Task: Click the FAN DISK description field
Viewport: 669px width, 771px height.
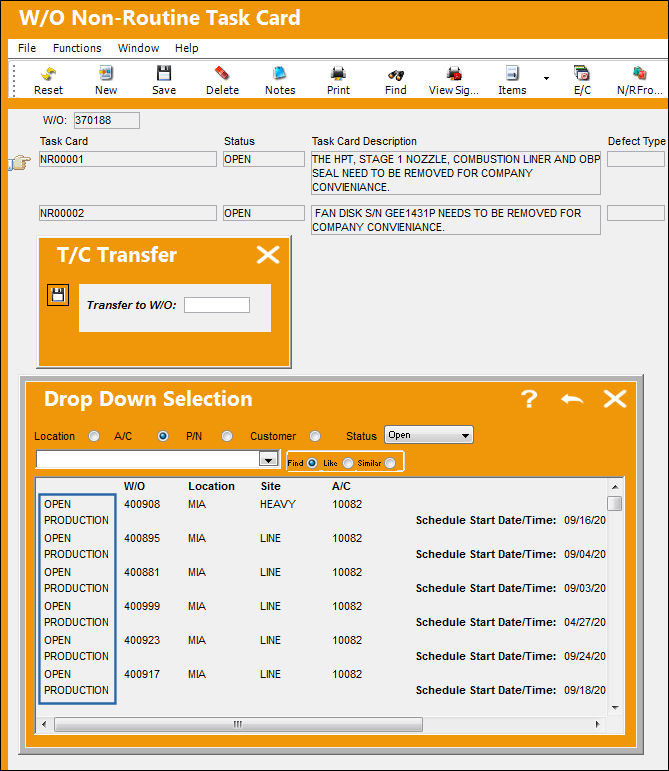Action: pos(456,220)
